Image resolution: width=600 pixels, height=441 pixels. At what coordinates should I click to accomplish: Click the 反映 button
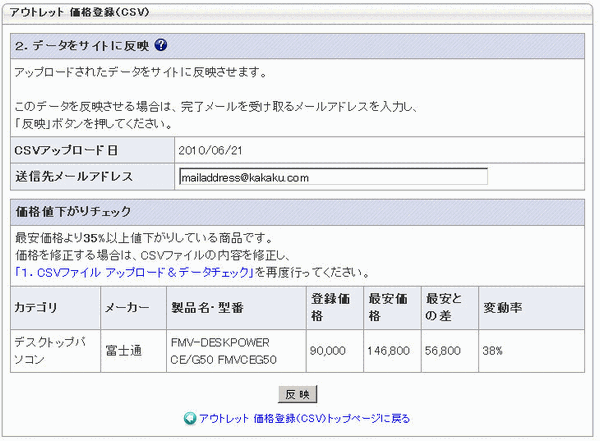click(x=297, y=394)
